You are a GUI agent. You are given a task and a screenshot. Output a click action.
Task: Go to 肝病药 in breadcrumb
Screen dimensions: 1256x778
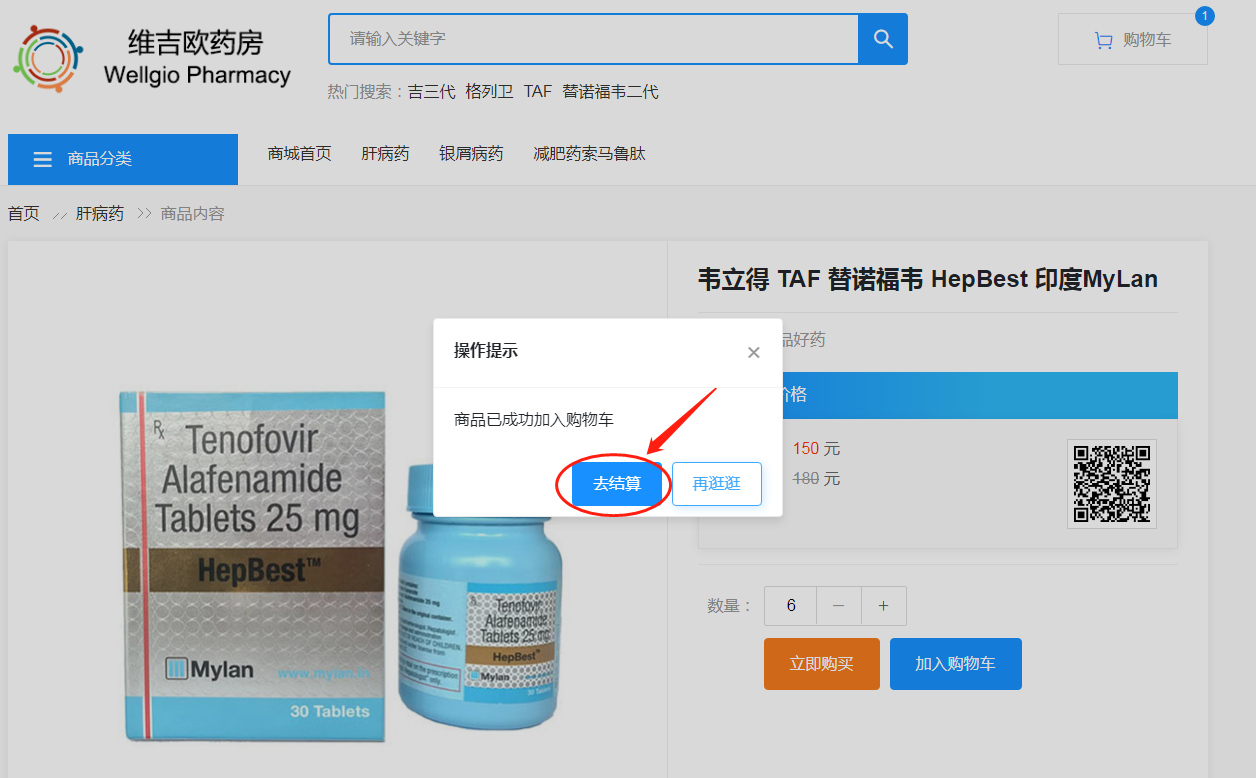click(100, 213)
